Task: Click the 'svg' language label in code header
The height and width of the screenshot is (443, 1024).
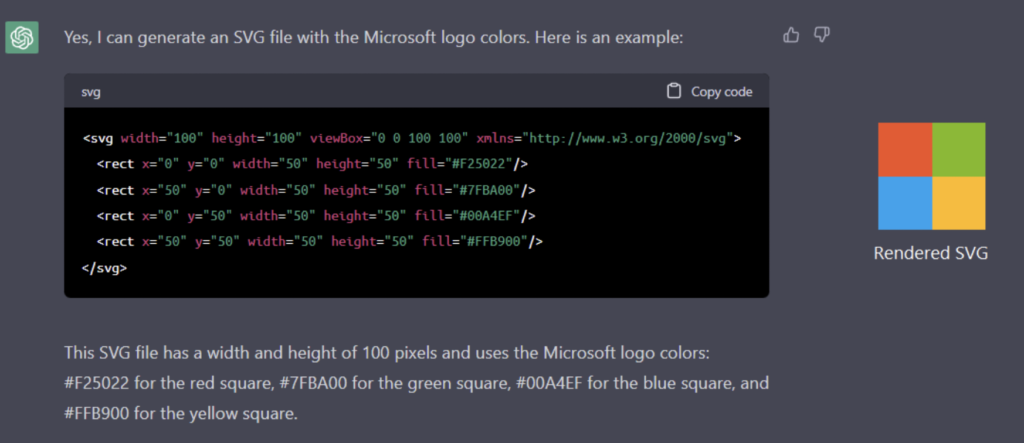Action: [91, 92]
